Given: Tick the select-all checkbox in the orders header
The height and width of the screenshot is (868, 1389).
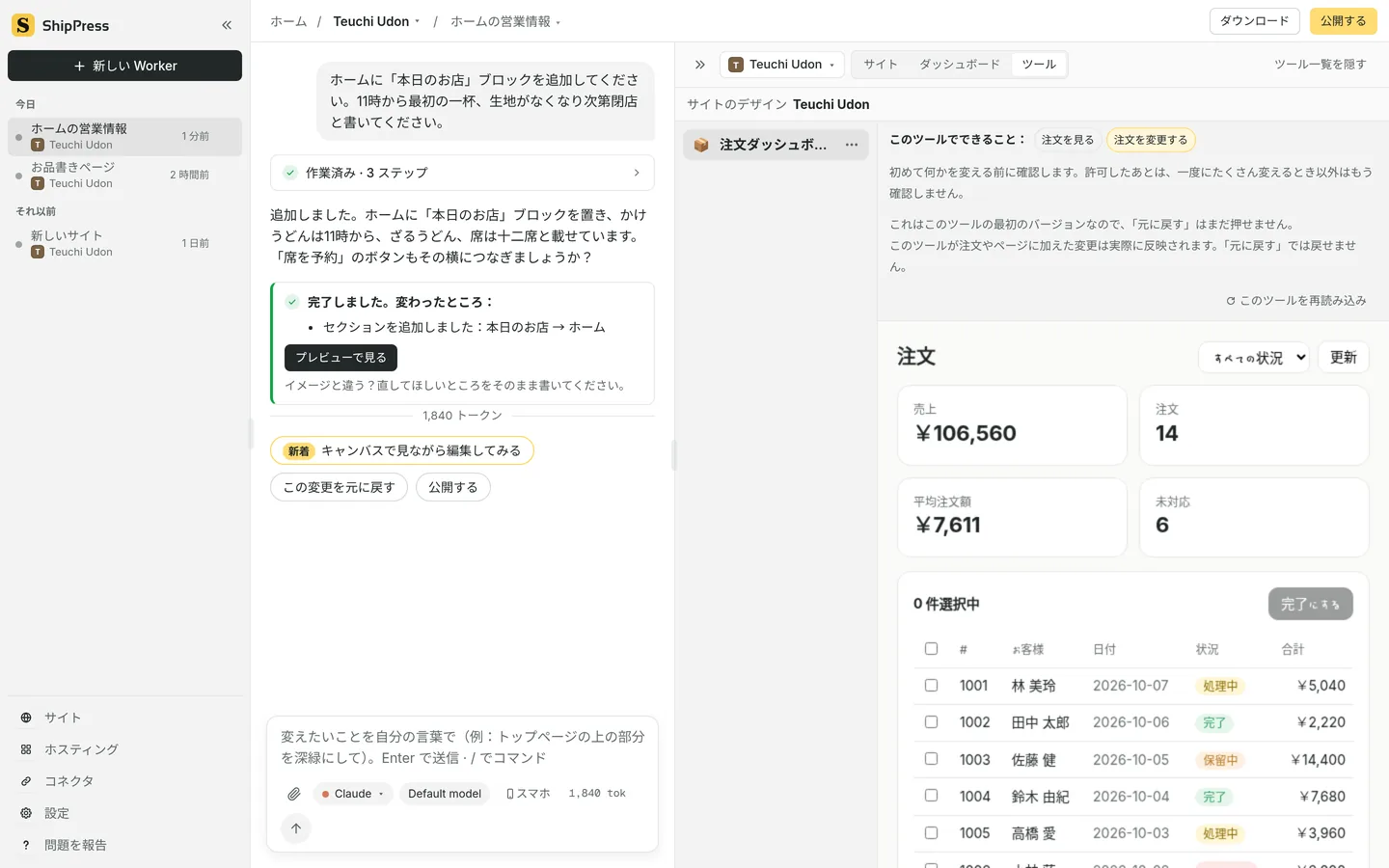Looking at the screenshot, I should (931, 649).
